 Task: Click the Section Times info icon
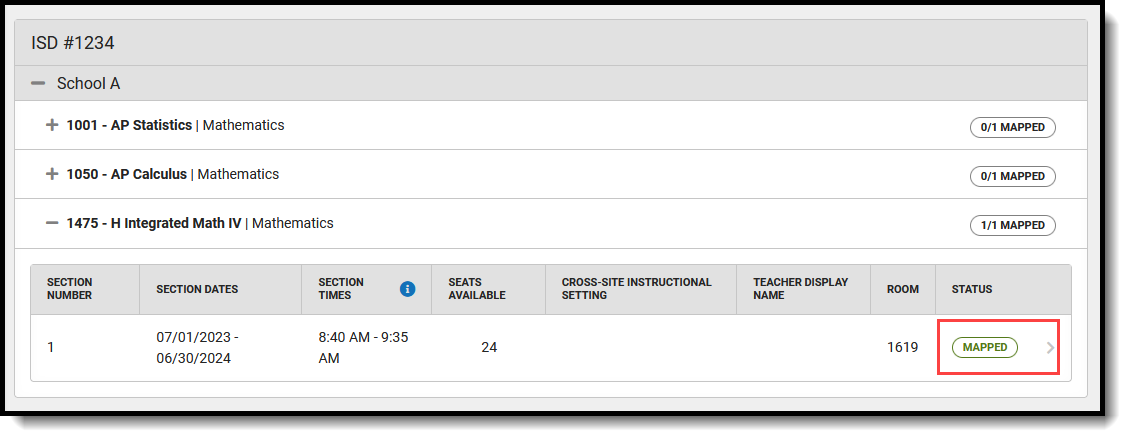[407, 289]
